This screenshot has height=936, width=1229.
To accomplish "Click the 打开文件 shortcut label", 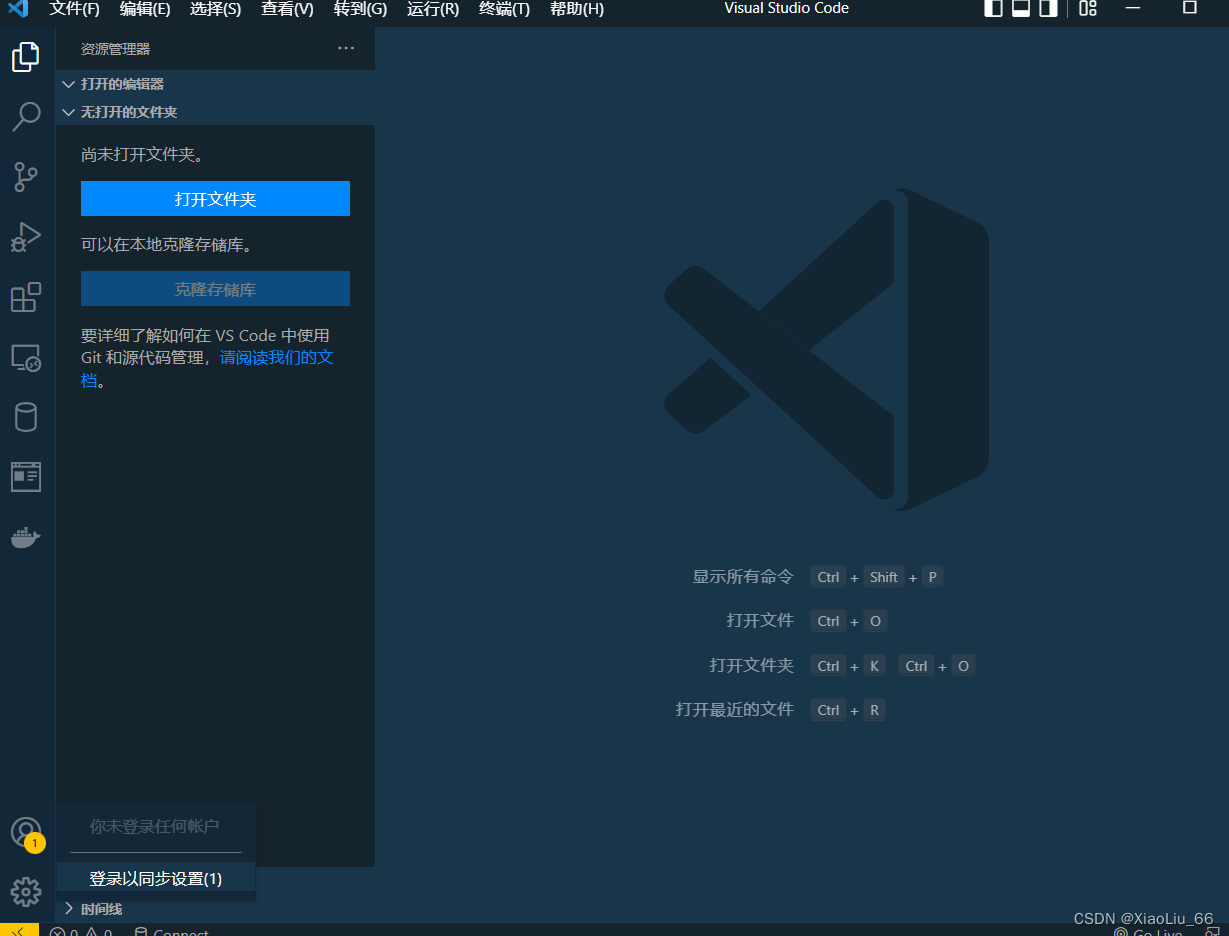I will click(760, 620).
